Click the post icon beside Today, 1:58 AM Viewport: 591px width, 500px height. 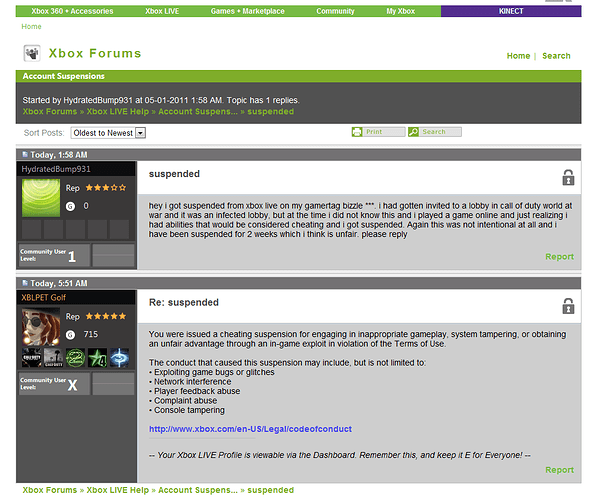pyautogui.click(x=25, y=154)
